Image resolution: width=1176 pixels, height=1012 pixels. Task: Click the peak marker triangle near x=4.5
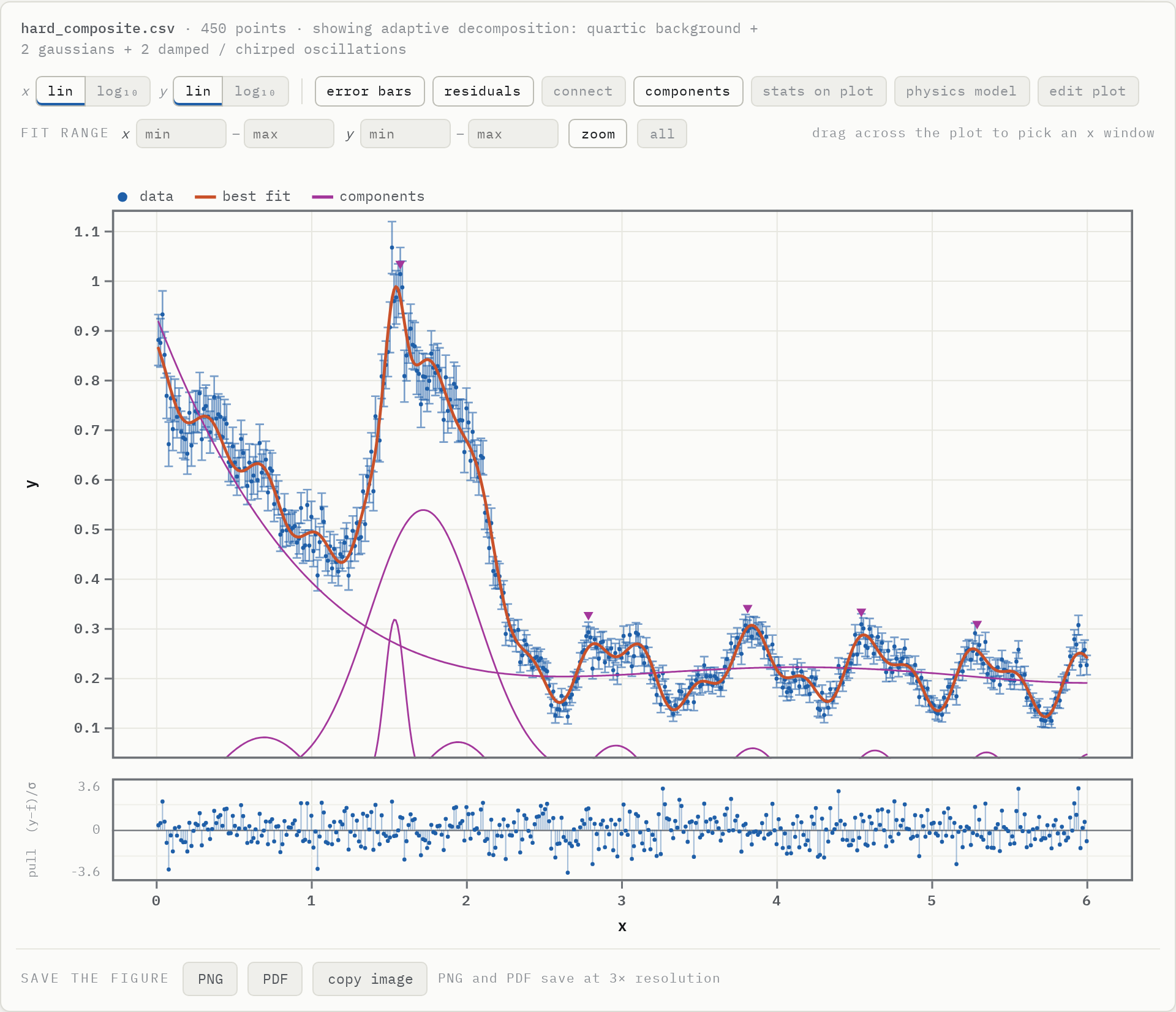862,613
